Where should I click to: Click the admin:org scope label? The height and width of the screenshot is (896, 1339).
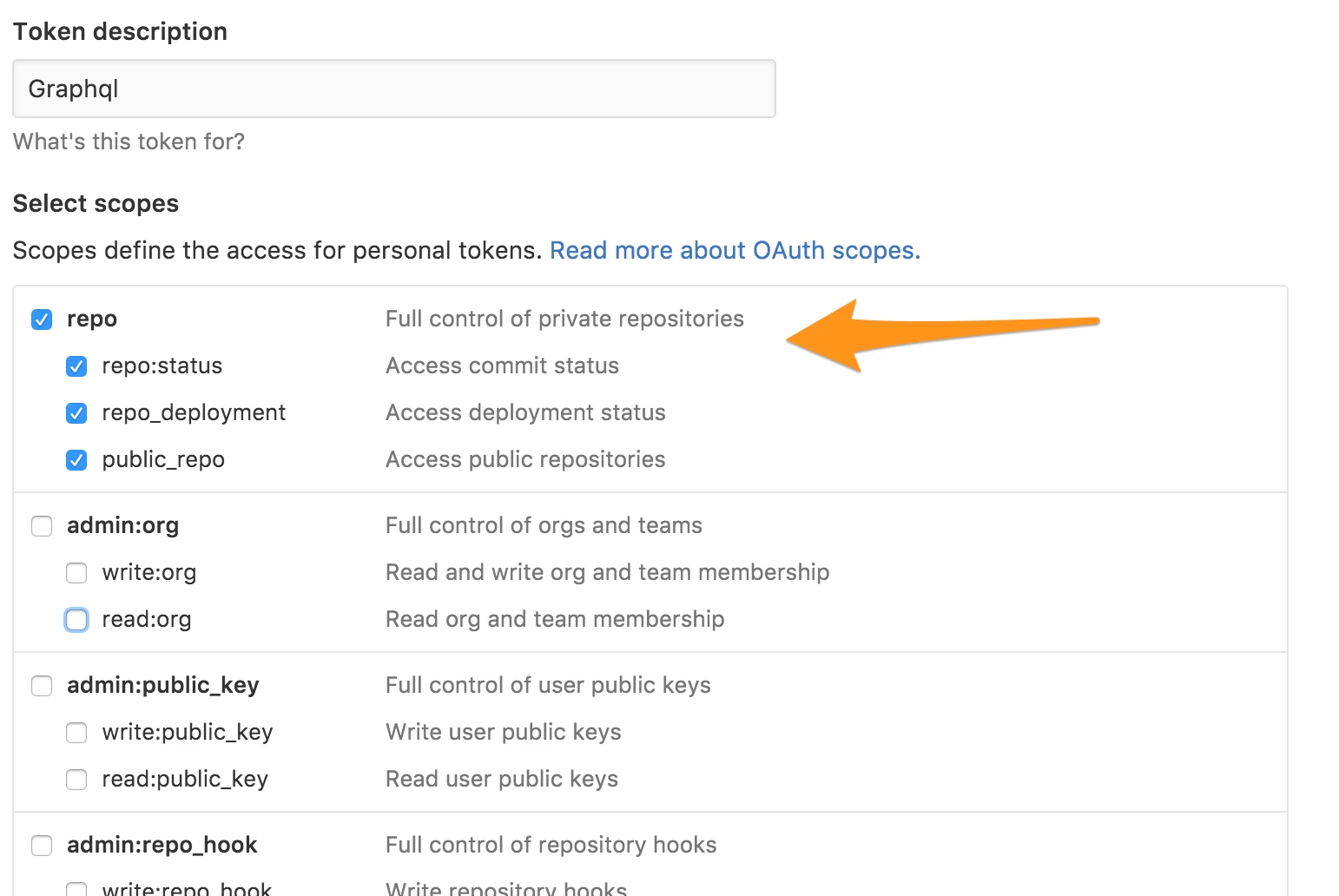click(x=123, y=526)
